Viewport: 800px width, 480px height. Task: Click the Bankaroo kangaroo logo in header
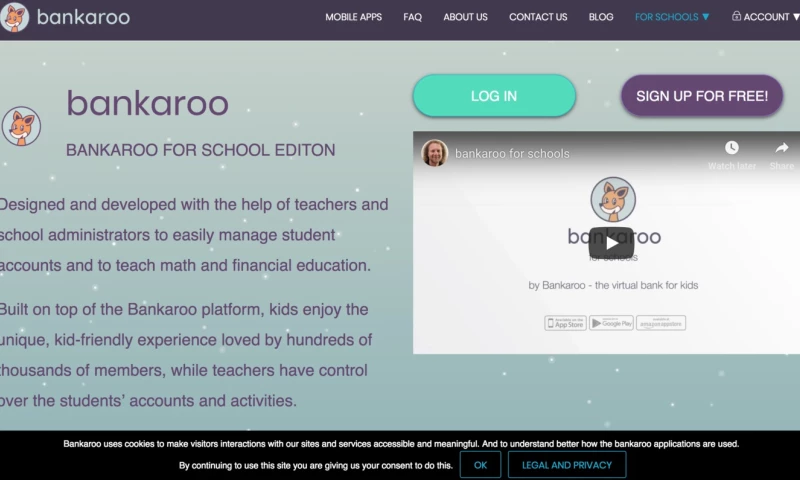tap(15, 17)
